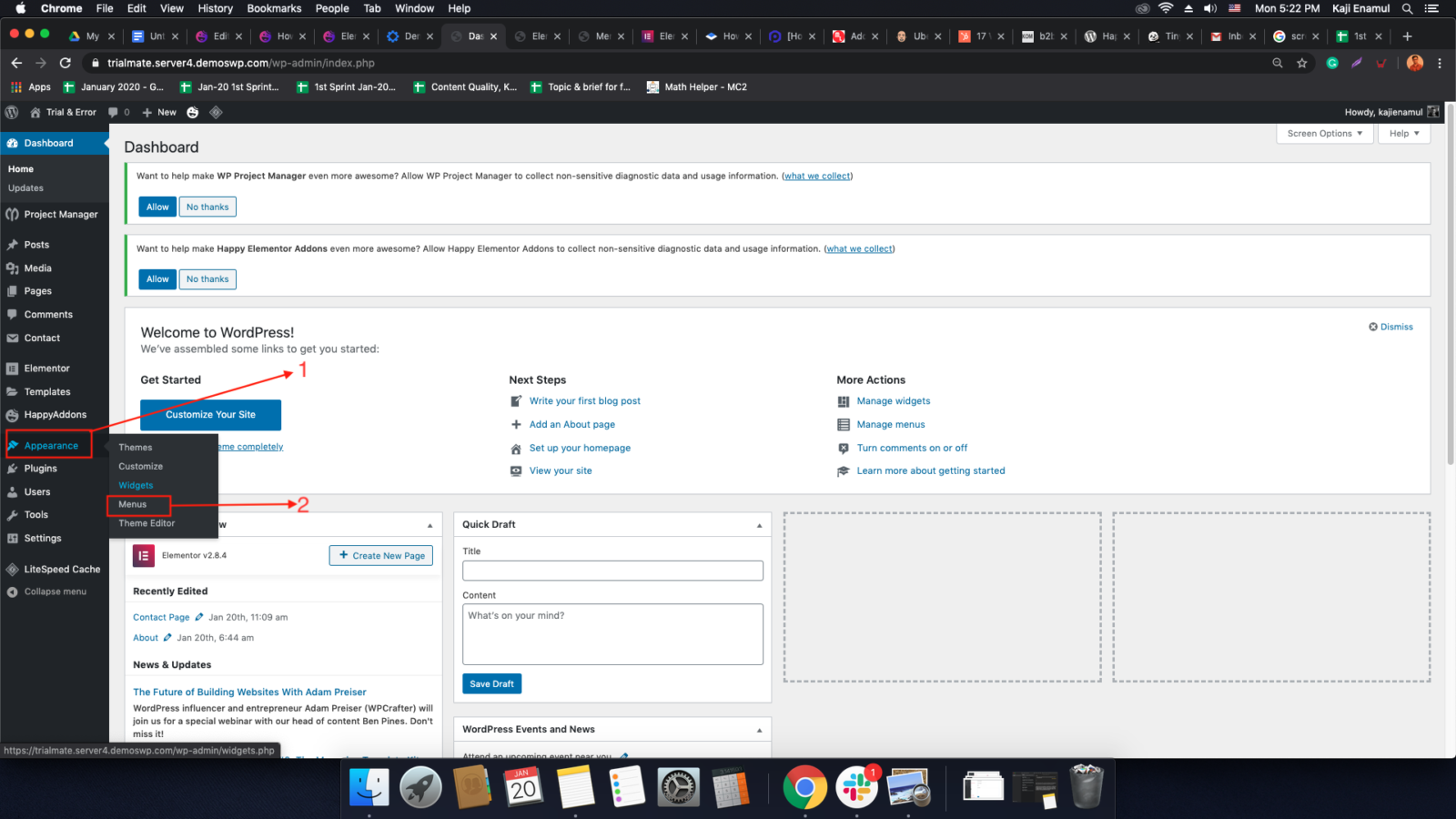Image resolution: width=1456 pixels, height=819 pixels.
Task: Click the HappyAddons smiley icon in sidebar
Action: point(13,415)
